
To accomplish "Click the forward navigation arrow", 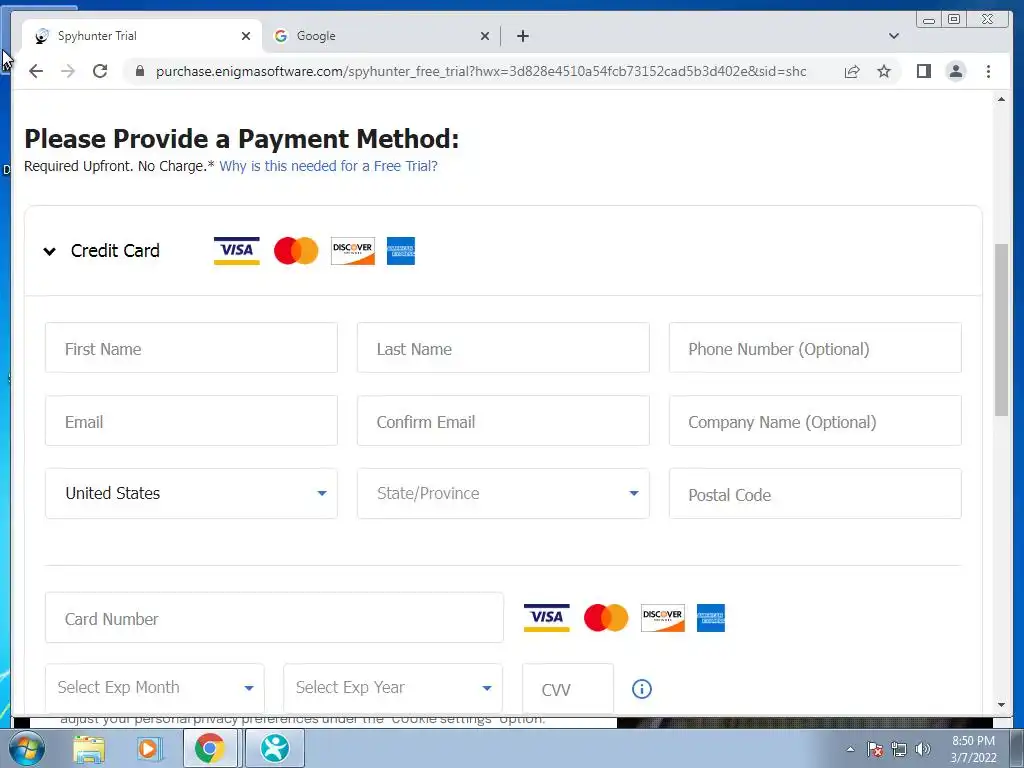I will 68,71.
